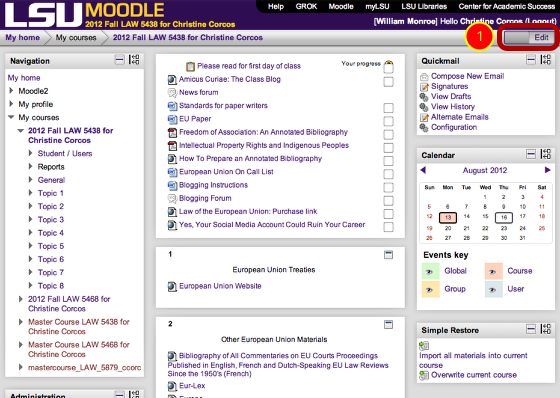
Task: Click the clipboard icon by Please read
Action: coord(190,66)
